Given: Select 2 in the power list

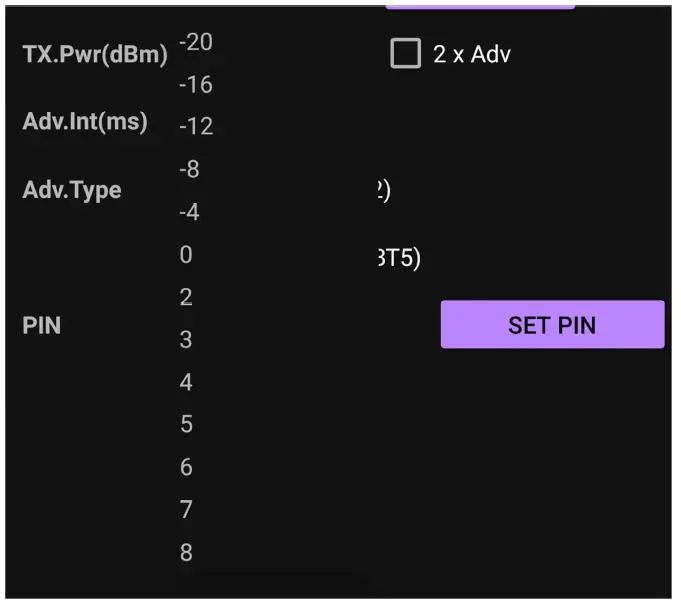Looking at the screenshot, I should [x=186, y=297].
